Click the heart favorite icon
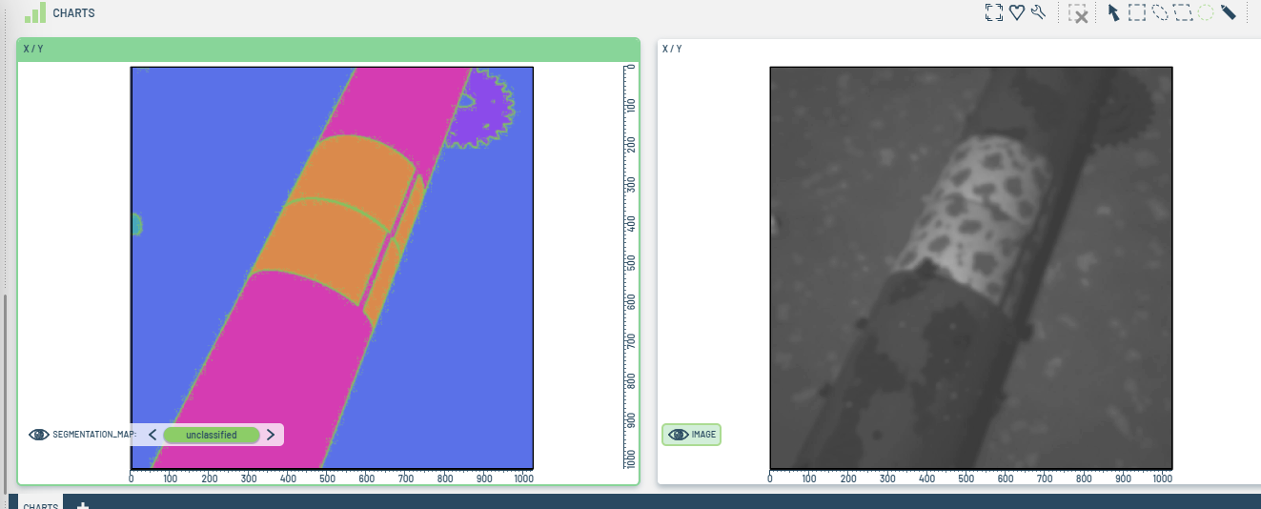Screen dimensions: 1261x509 coord(1016,12)
